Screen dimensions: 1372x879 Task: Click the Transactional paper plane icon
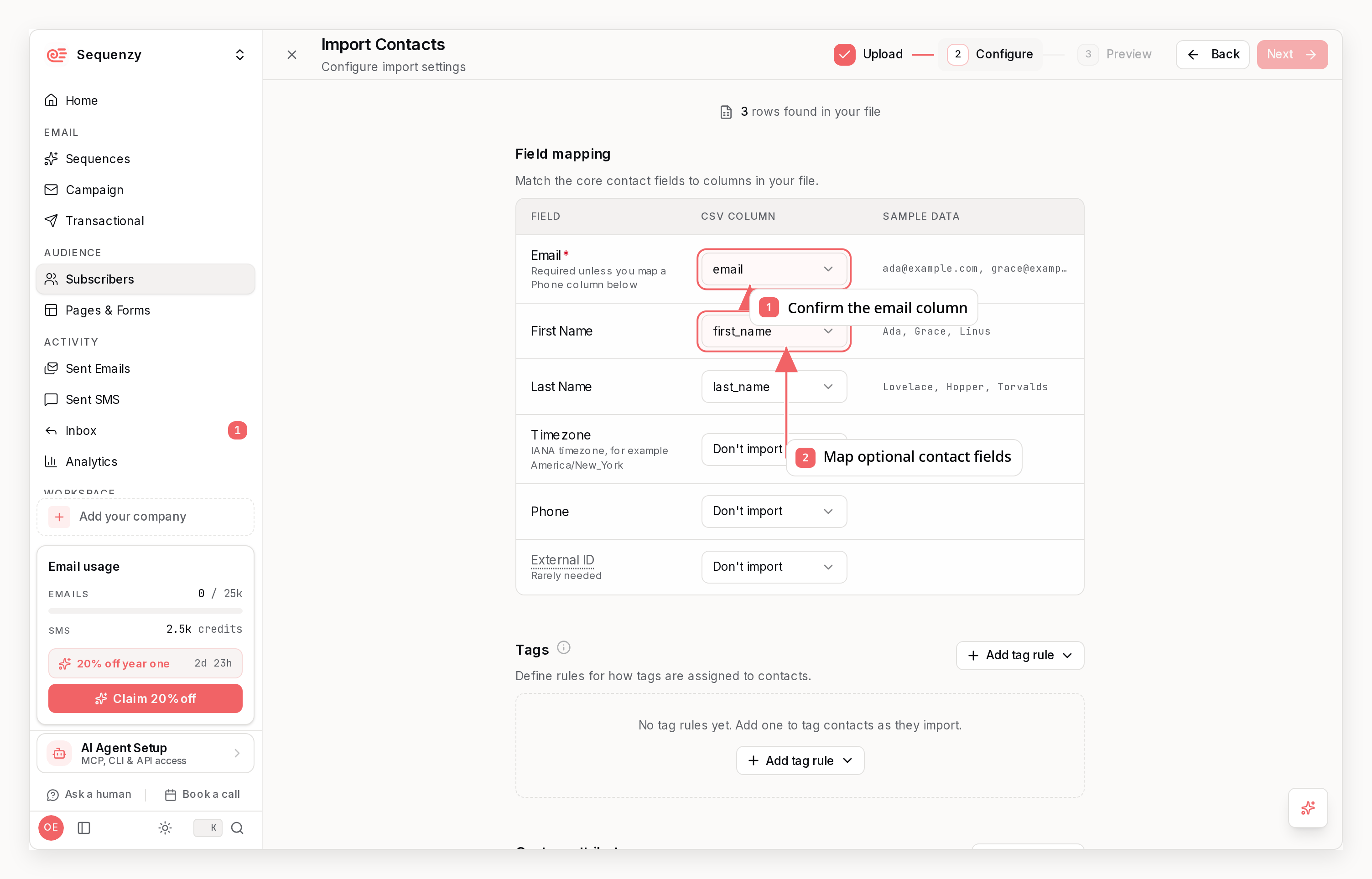coord(52,221)
